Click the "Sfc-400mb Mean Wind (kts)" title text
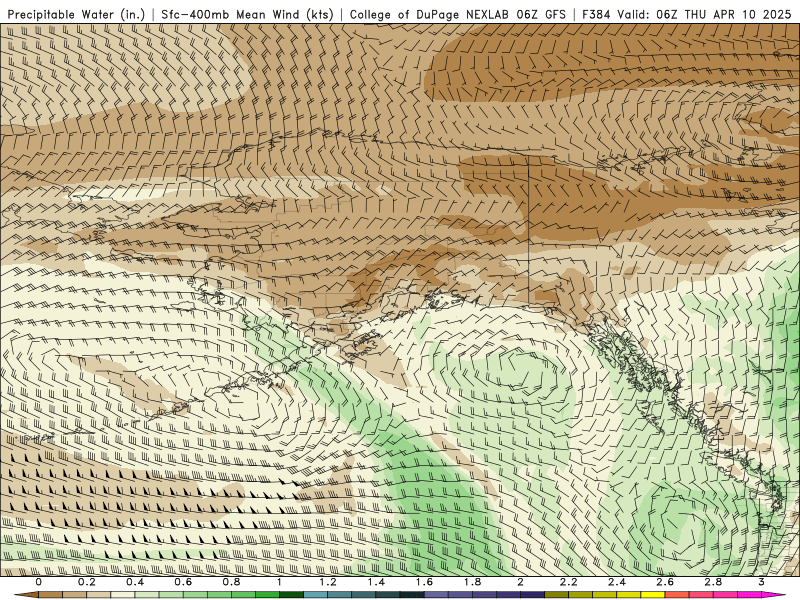800x600 pixels. tap(247, 15)
